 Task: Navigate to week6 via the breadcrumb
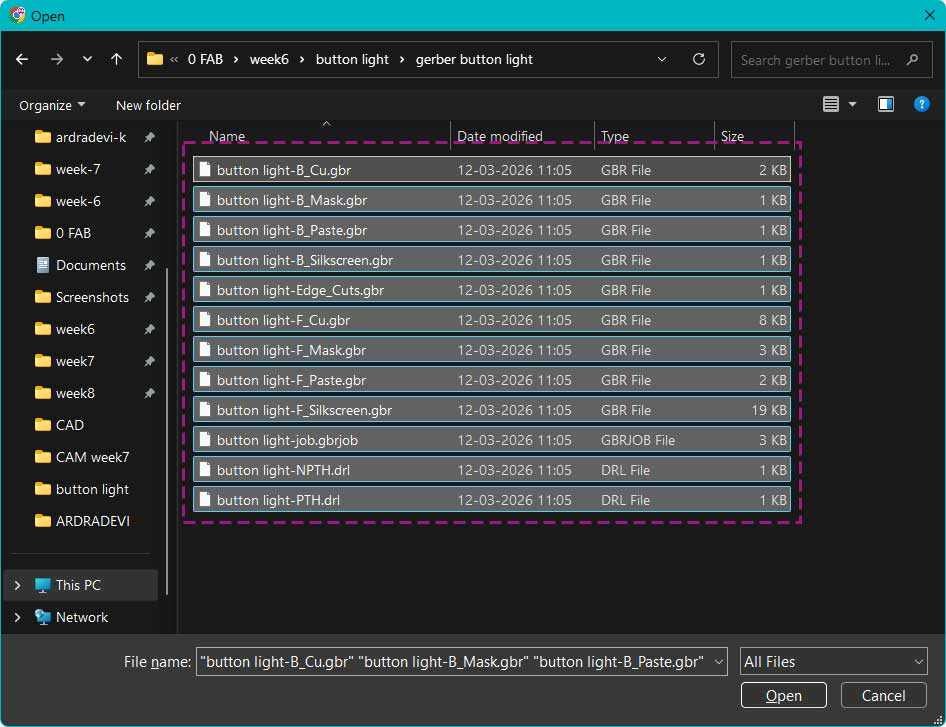tap(269, 59)
